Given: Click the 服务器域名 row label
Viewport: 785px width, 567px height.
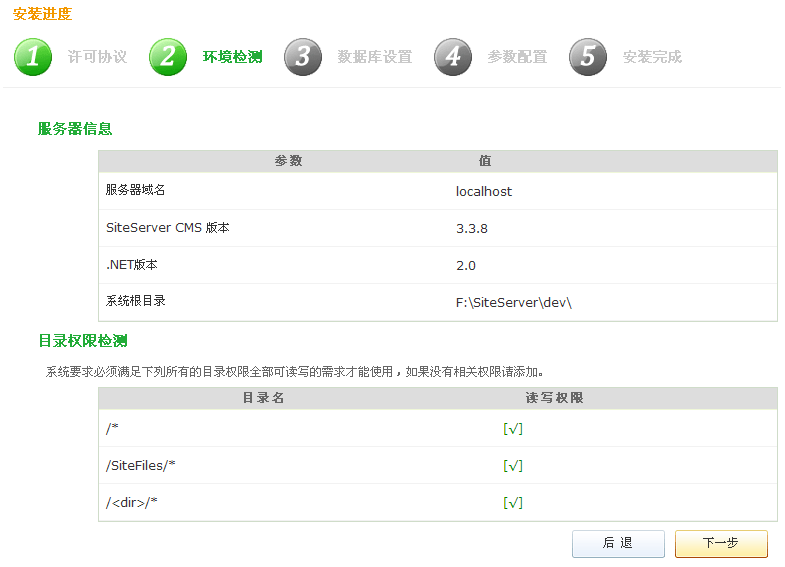Looking at the screenshot, I should [135, 190].
